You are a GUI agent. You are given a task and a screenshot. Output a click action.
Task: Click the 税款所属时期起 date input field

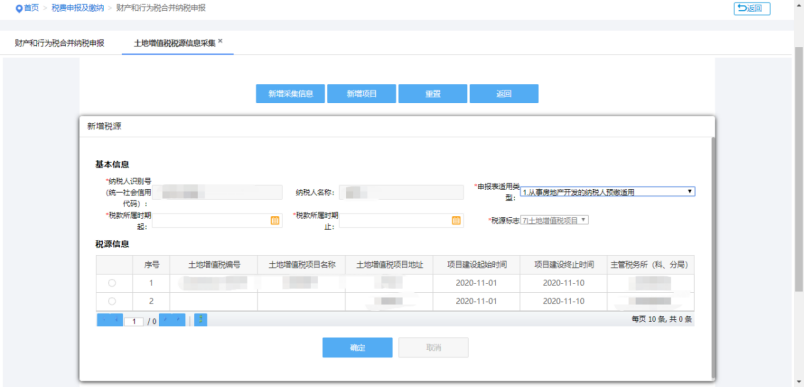(217, 220)
